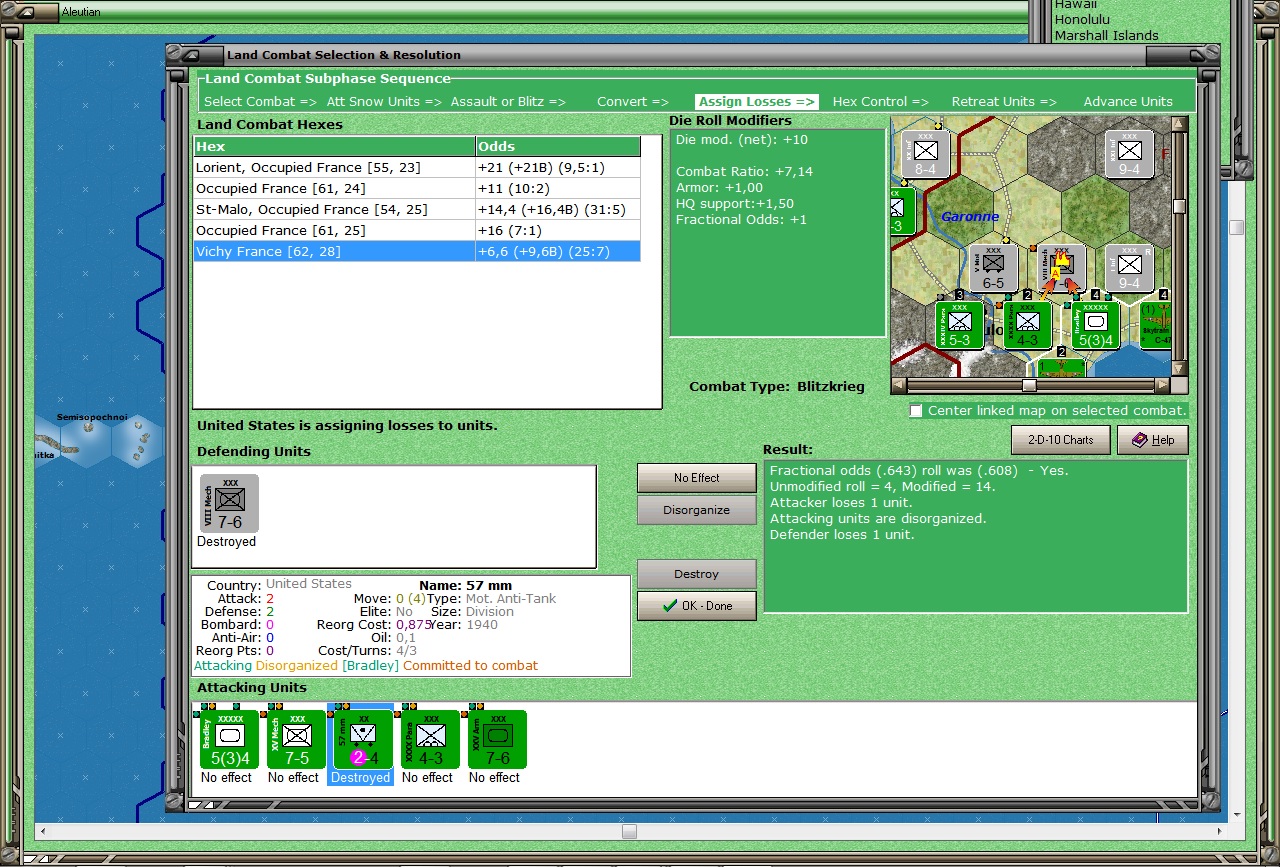Select the destroyed 57 mm anti-tank unit
The height and width of the screenshot is (867, 1280).
pos(361,740)
